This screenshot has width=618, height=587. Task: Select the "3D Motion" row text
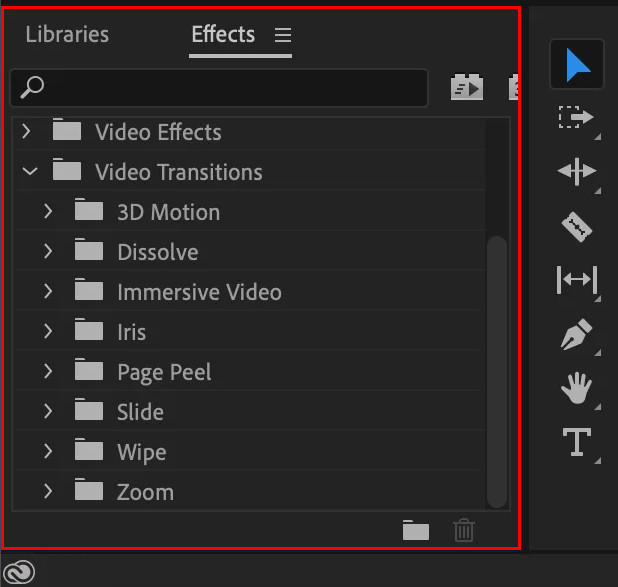(169, 212)
